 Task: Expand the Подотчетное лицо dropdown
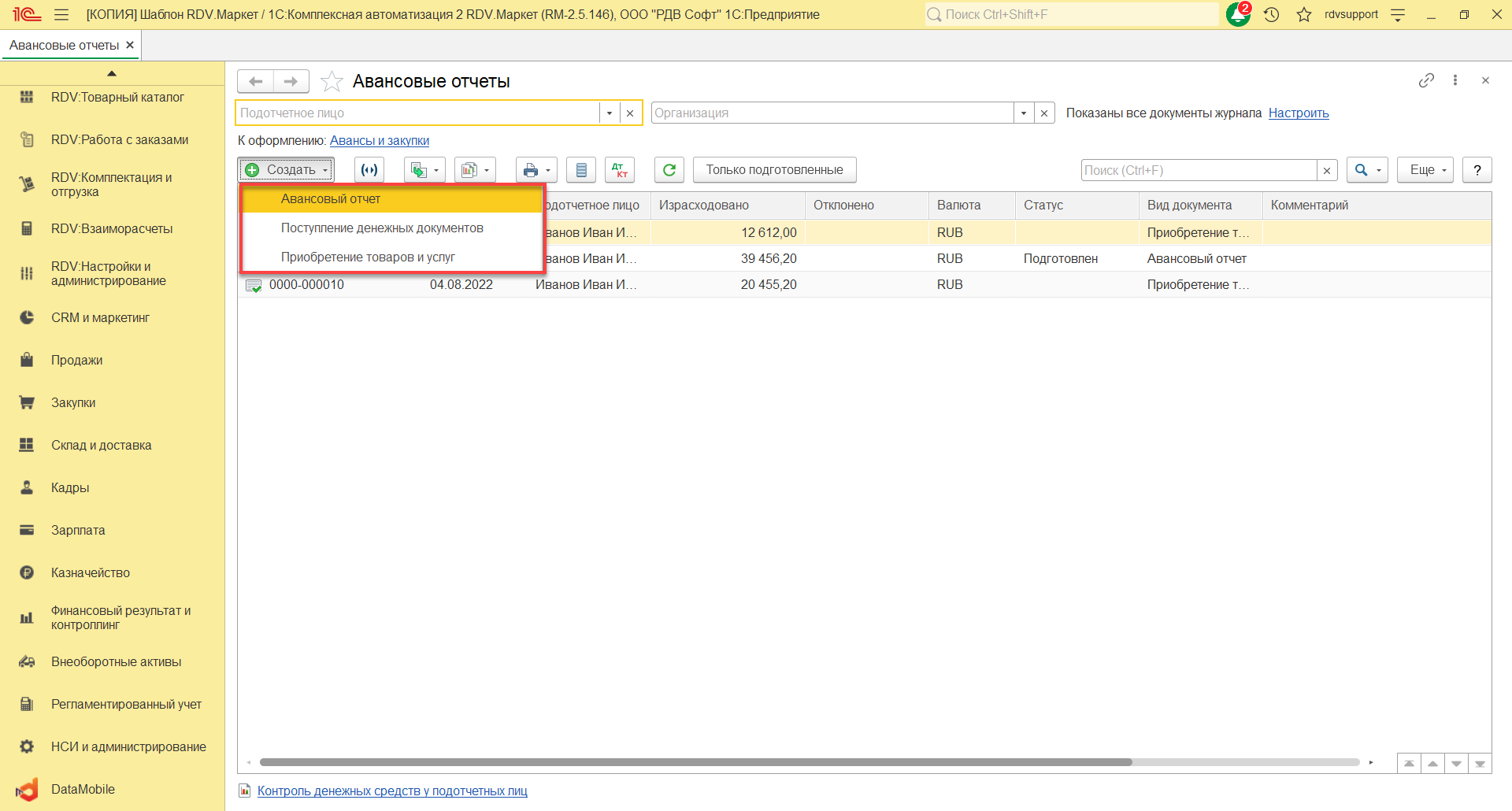[x=609, y=113]
